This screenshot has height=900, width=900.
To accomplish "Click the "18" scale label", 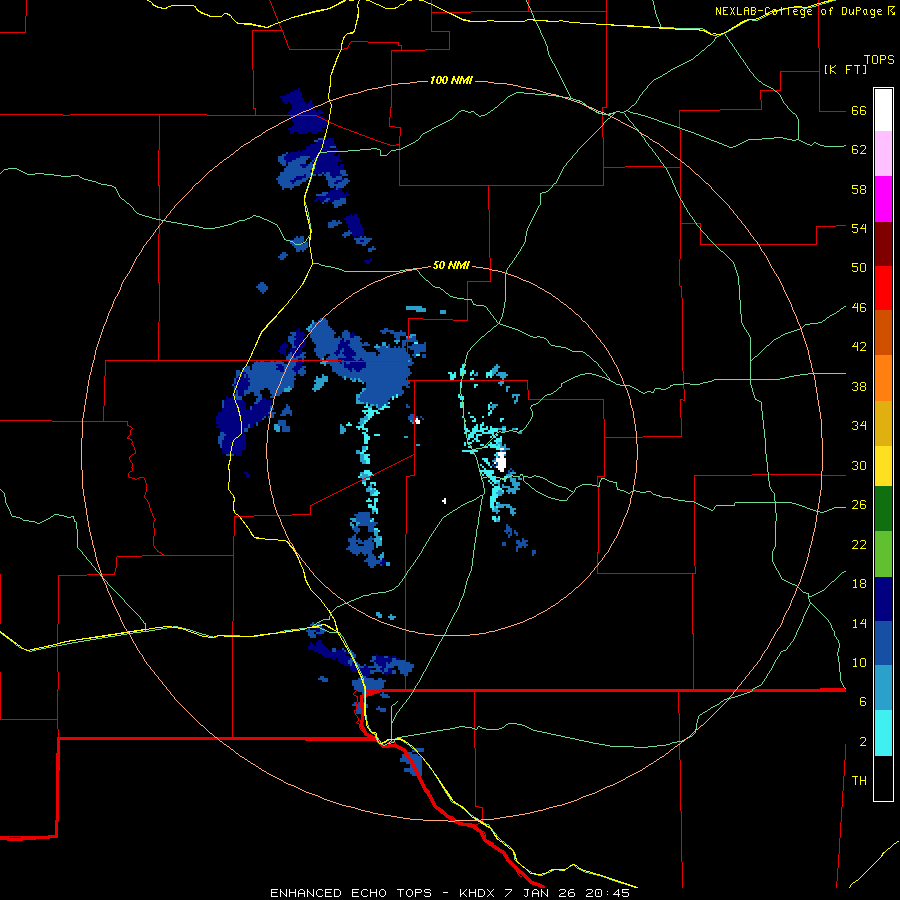I will (x=859, y=584).
